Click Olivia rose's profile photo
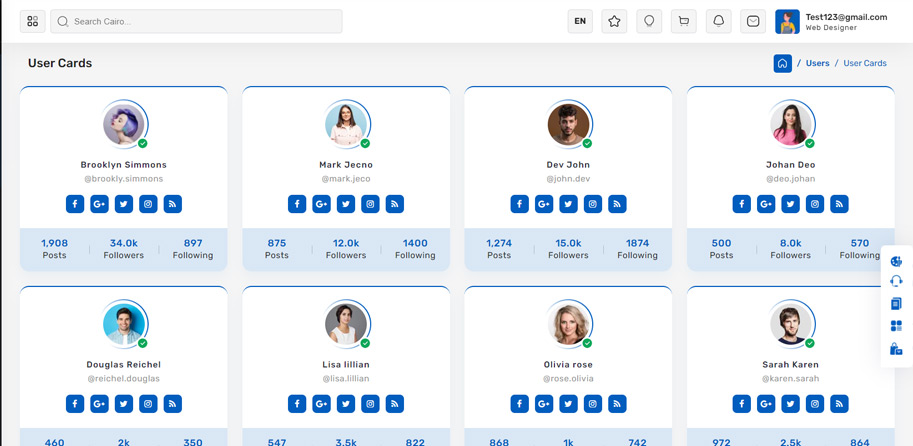The image size is (913, 446). pos(568,324)
